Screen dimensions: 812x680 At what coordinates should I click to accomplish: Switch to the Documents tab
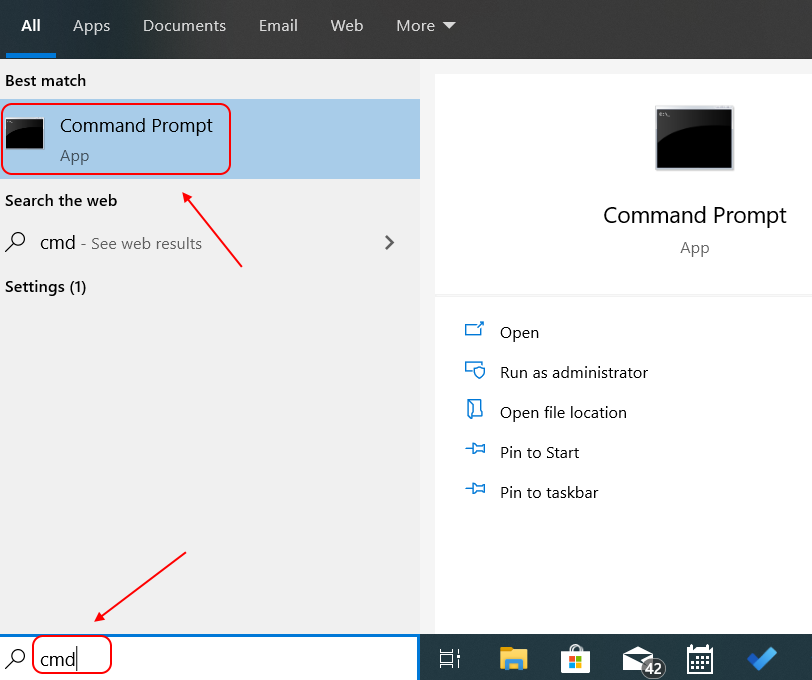184,26
